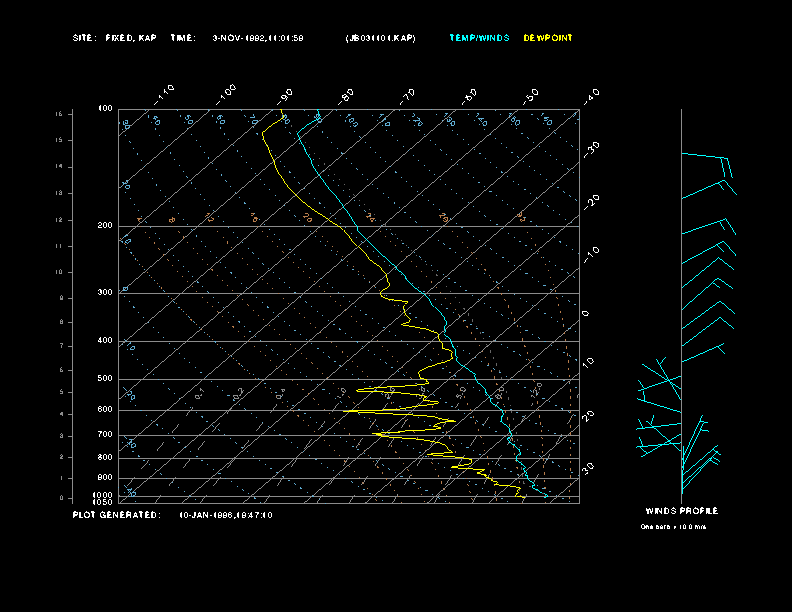The height and width of the screenshot is (612, 792).
Task: Click the '400' pressure level label
Action: tap(105, 340)
